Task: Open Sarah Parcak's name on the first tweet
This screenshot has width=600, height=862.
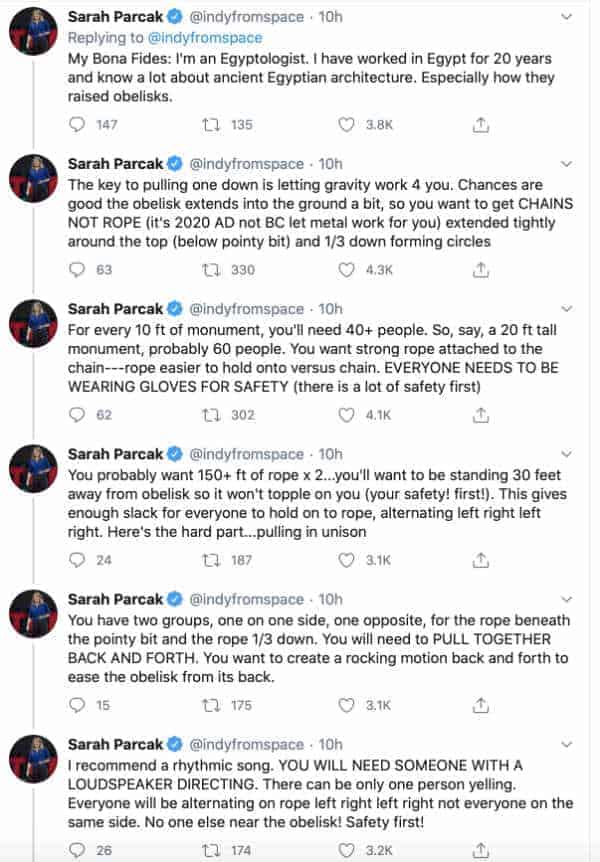Action: pos(115,17)
